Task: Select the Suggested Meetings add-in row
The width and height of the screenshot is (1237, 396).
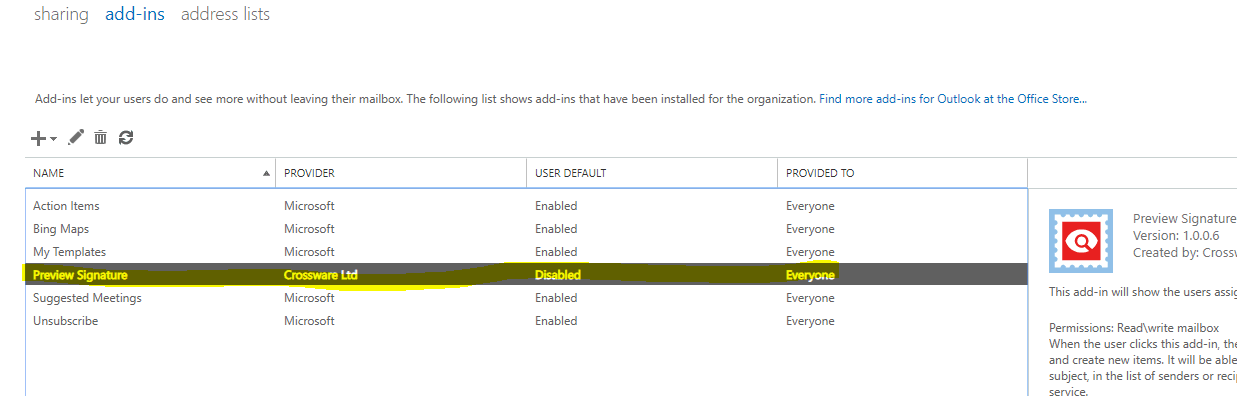Action: pos(526,298)
